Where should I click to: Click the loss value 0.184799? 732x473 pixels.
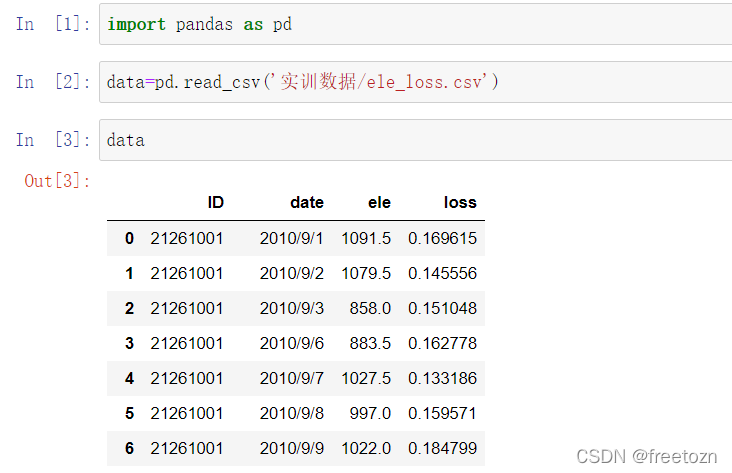click(443, 448)
